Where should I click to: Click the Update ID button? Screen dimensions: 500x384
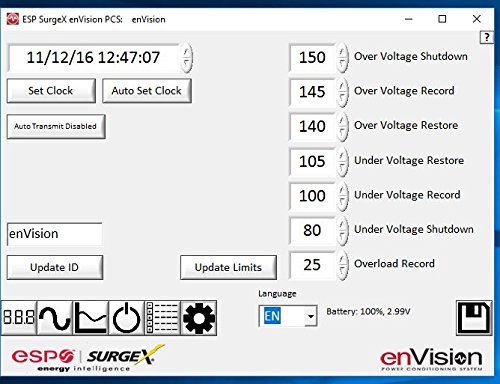coord(55,267)
